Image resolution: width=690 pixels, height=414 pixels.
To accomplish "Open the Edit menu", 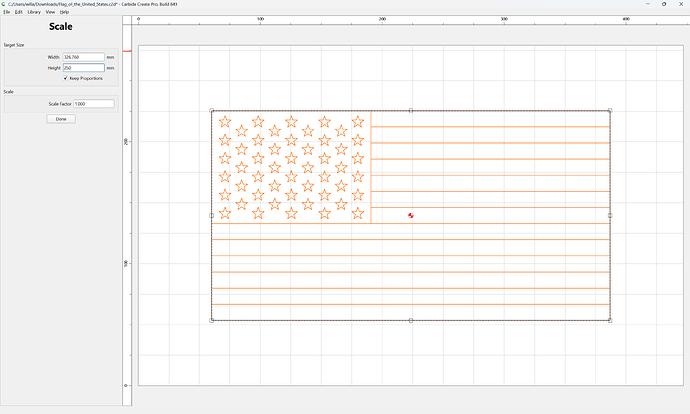I will pos(18,12).
